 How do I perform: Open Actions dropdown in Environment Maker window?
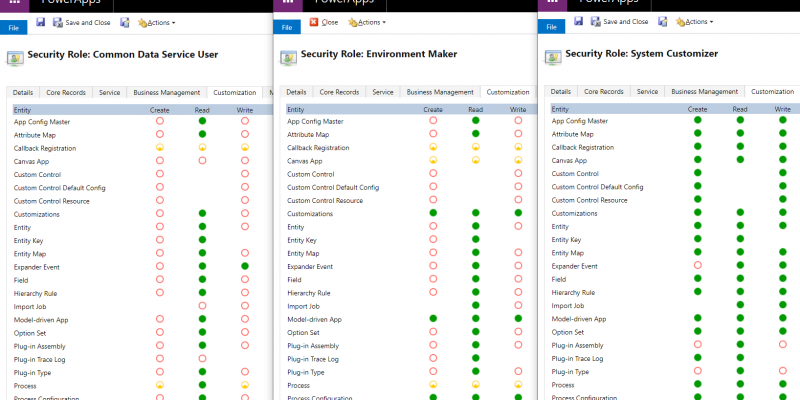tap(367, 22)
